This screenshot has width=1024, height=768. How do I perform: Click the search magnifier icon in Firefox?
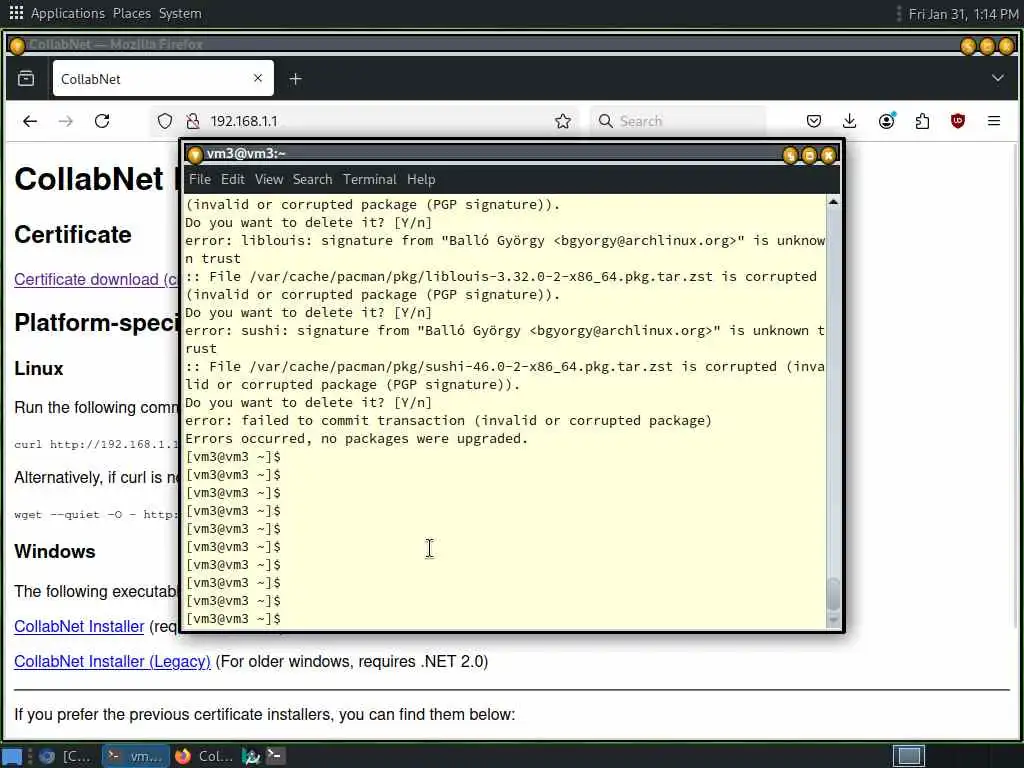click(605, 121)
